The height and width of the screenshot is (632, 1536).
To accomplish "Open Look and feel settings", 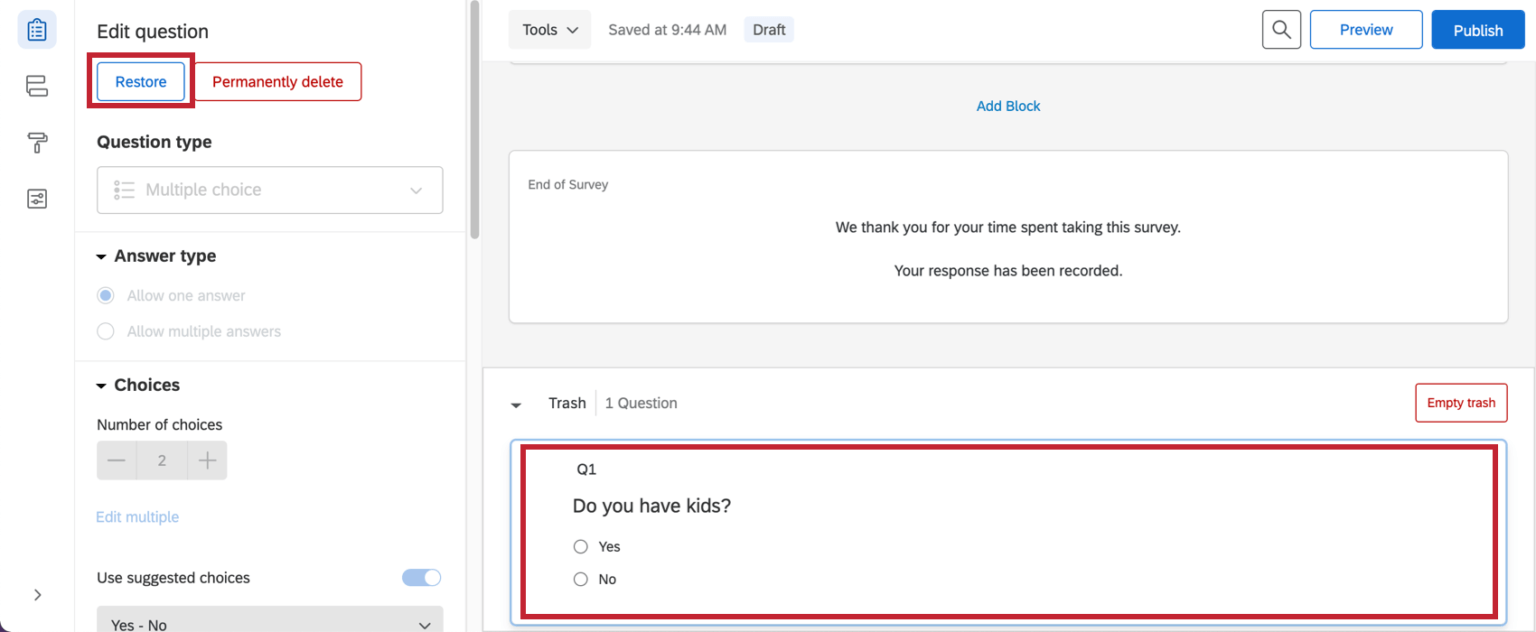I will pos(37,142).
